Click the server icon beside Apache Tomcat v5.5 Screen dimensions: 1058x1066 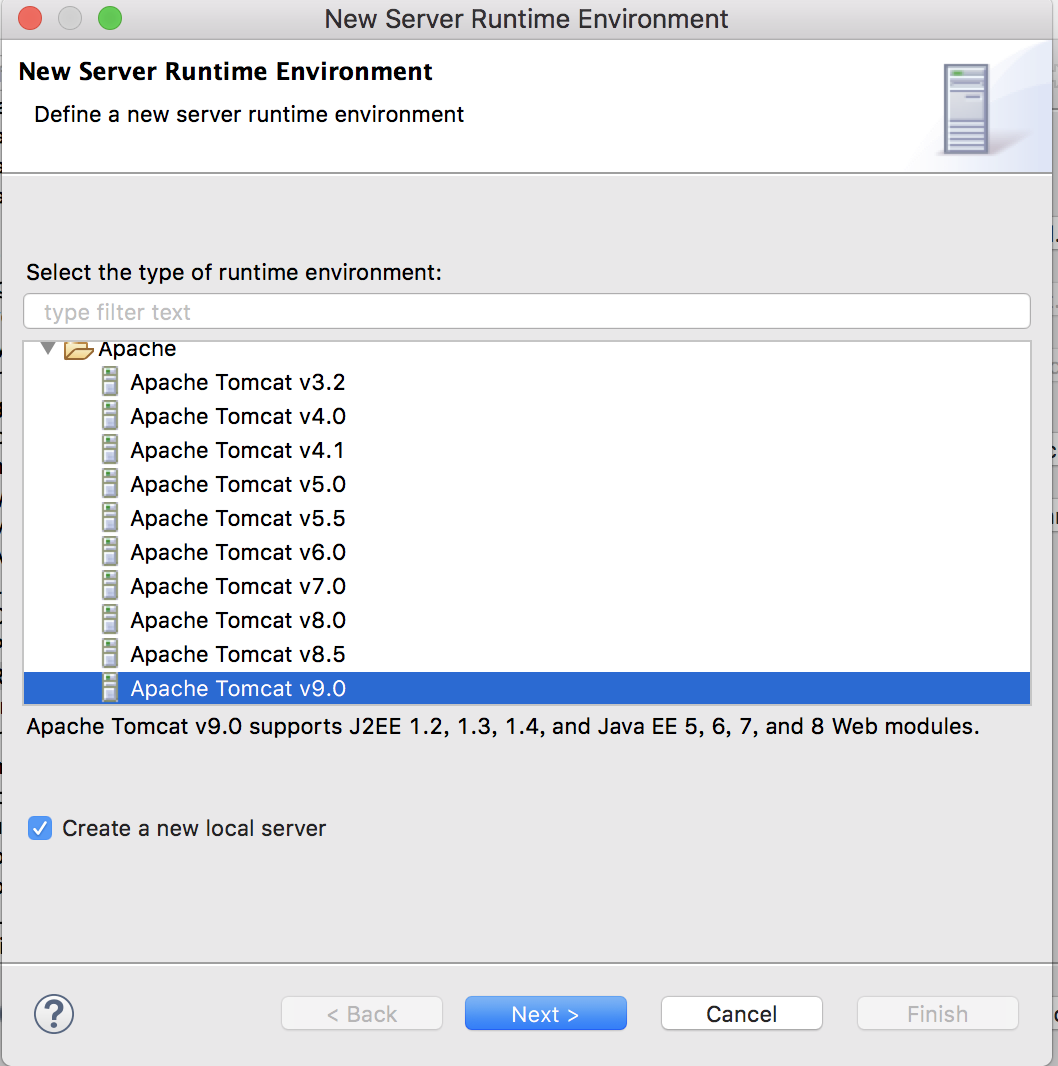tap(109, 517)
